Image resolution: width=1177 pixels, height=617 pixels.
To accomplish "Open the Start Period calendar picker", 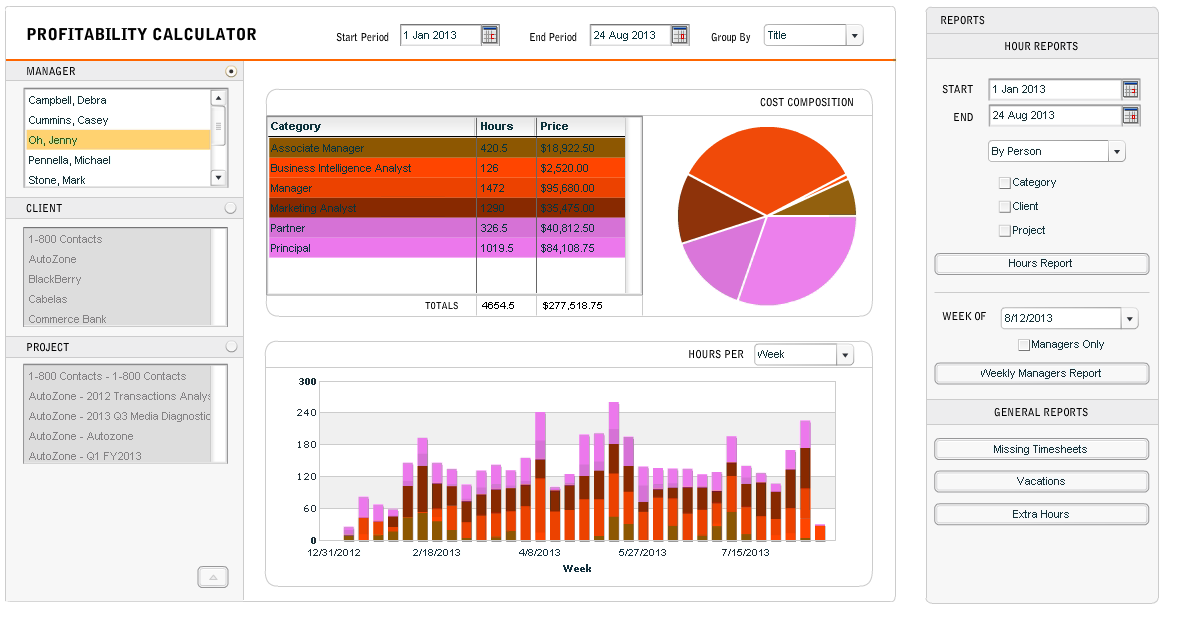I will pos(489,35).
